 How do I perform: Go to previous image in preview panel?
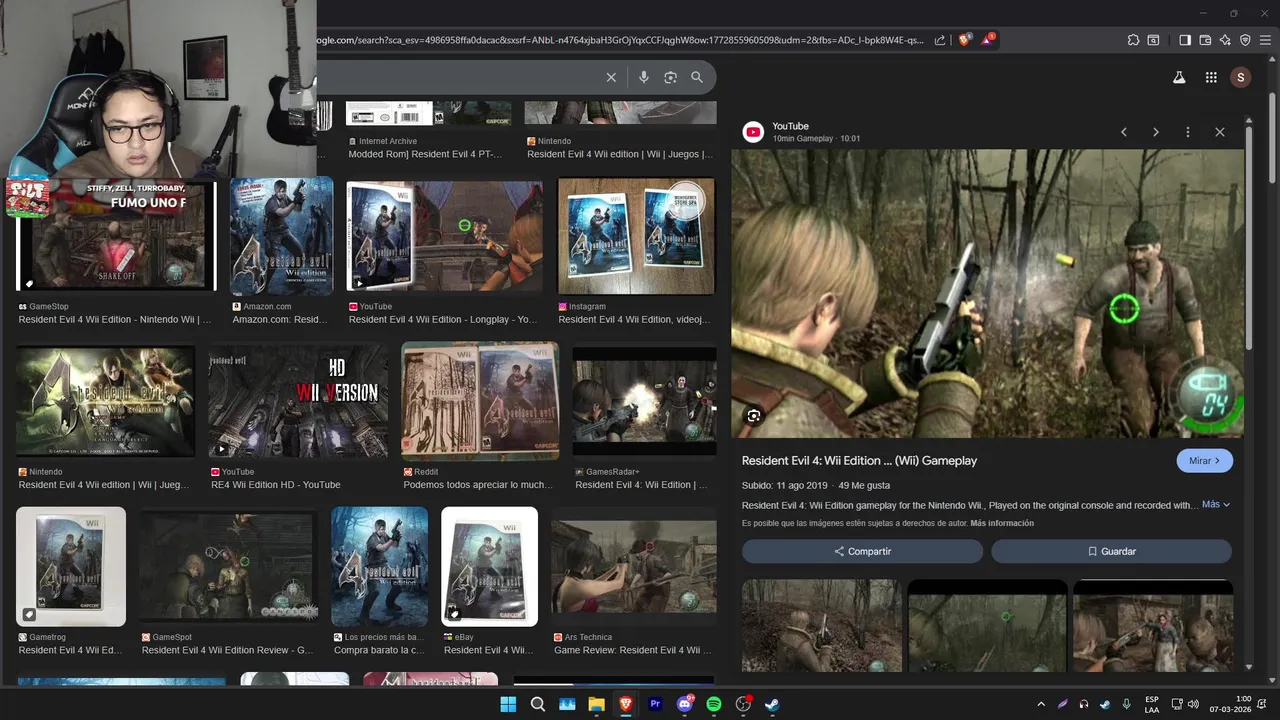(x=1124, y=132)
